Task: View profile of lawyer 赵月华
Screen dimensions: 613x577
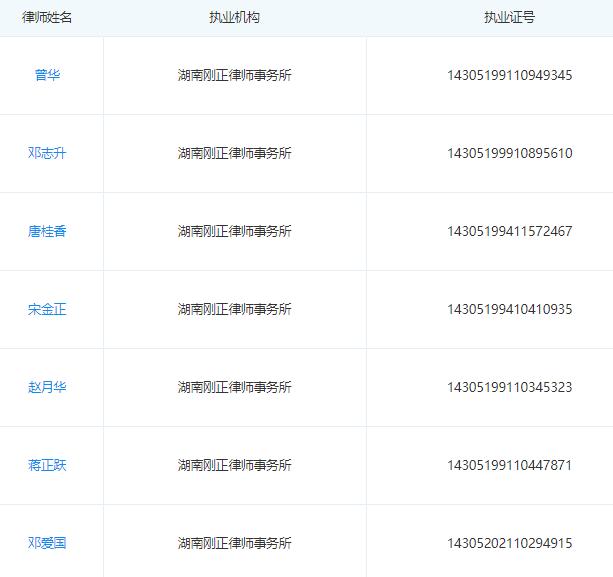Action: click(x=47, y=387)
